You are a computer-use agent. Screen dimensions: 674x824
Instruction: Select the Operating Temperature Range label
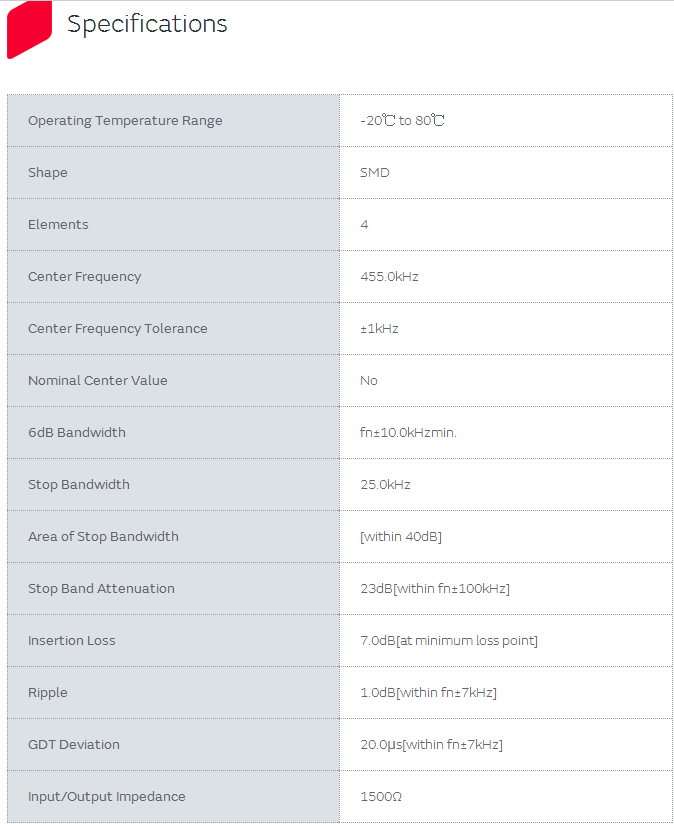[x=125, y=121]
